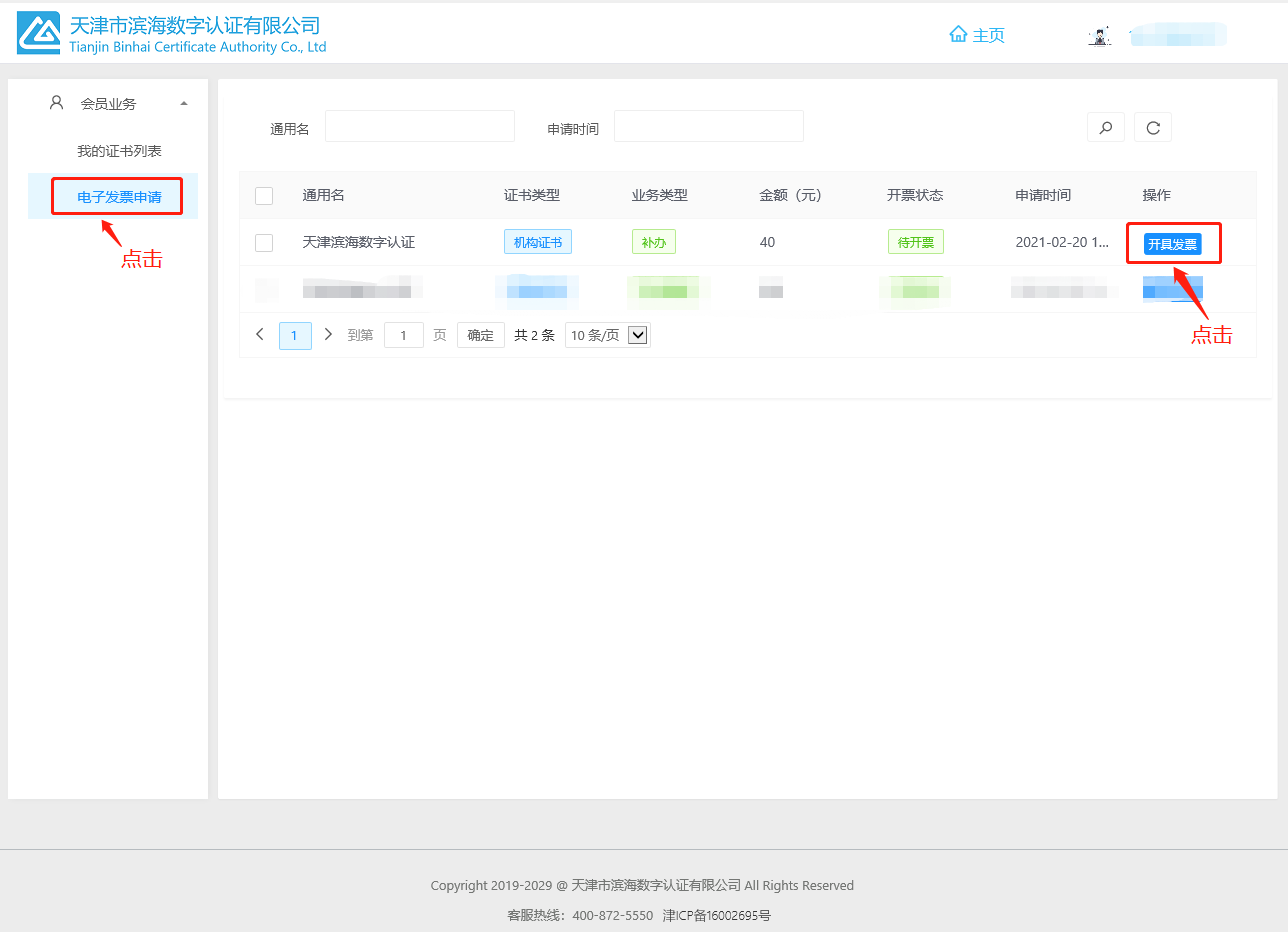1288x932 pixels.
Task: Click the 确定 pagination button
Action: [x=481, y=335]
